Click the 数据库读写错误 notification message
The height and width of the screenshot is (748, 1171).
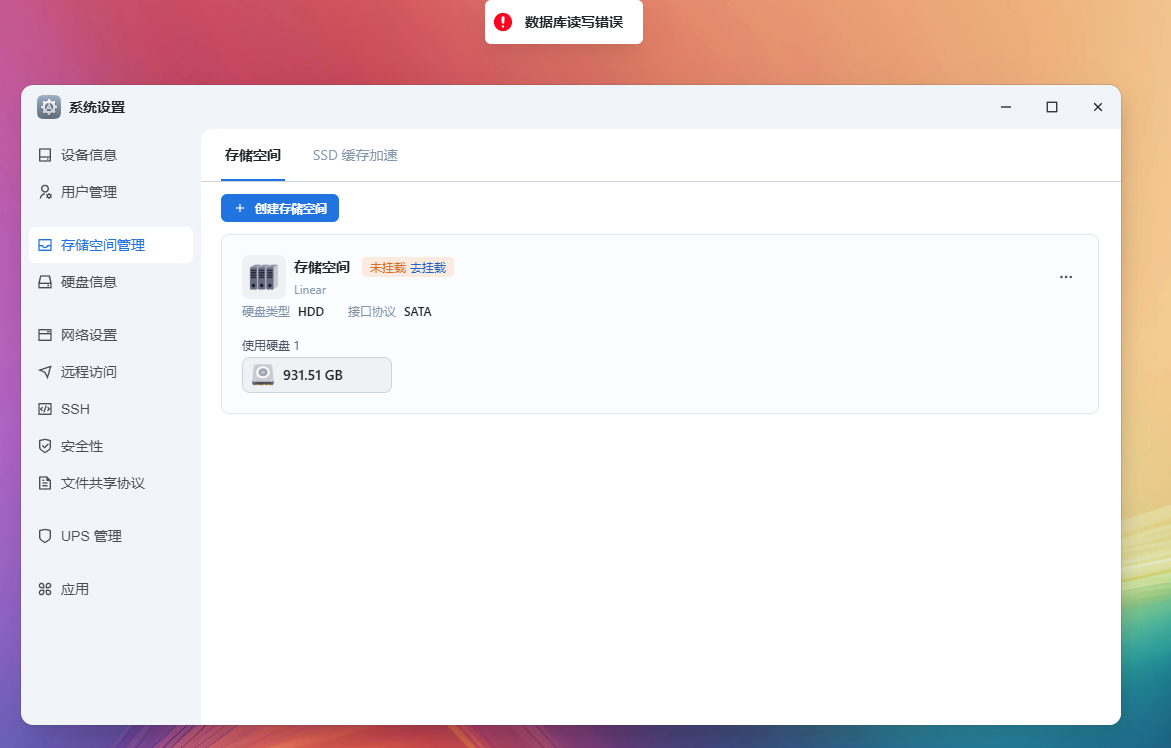(574, 22)
